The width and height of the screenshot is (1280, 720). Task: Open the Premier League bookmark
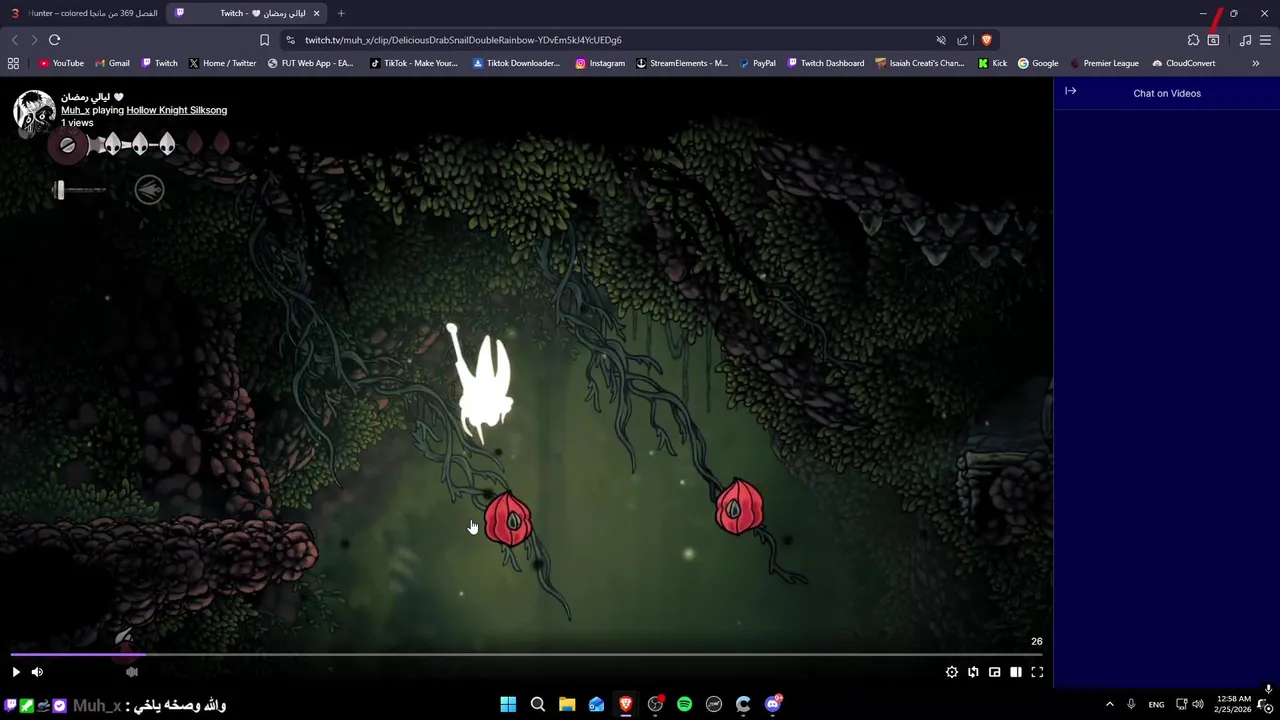[1104, 63]
